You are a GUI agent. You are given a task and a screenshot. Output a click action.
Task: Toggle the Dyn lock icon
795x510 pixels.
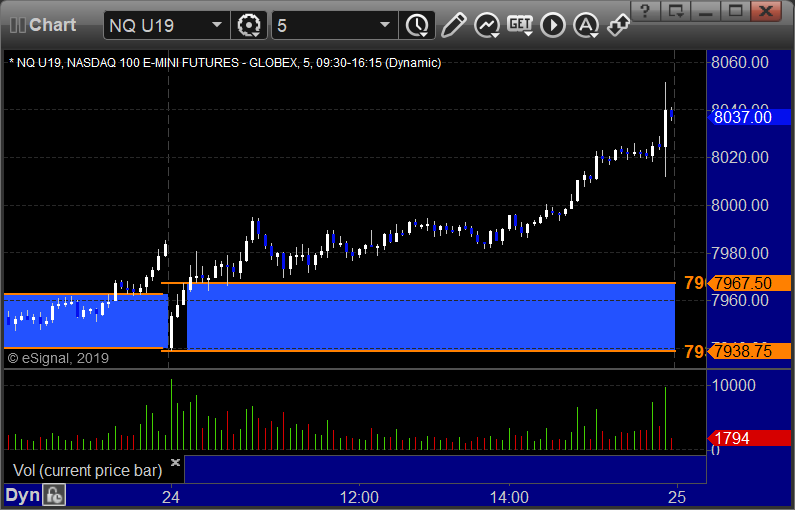(x=54, y=495)
